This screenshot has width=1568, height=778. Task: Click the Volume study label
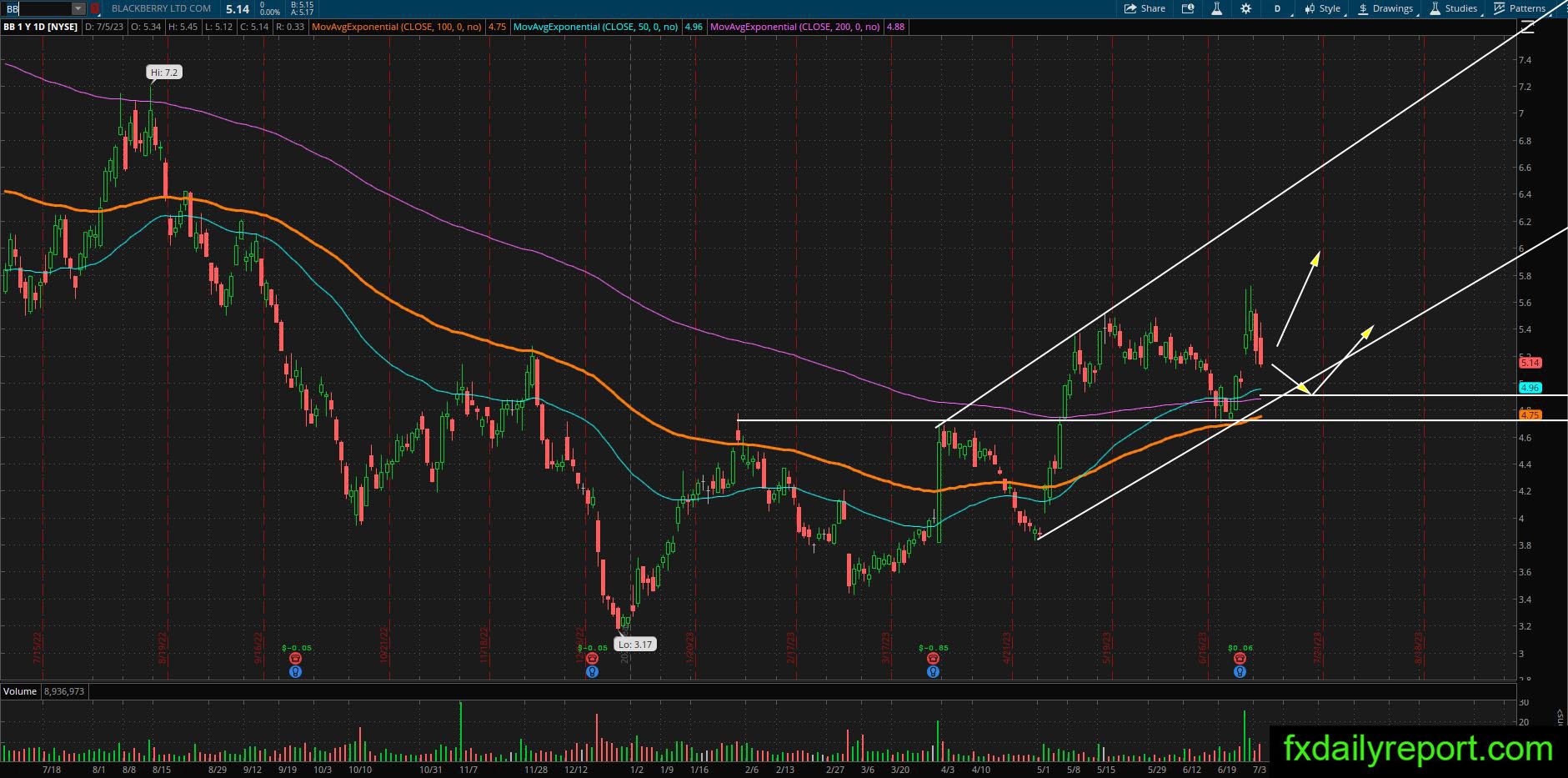tap(20, 691)
